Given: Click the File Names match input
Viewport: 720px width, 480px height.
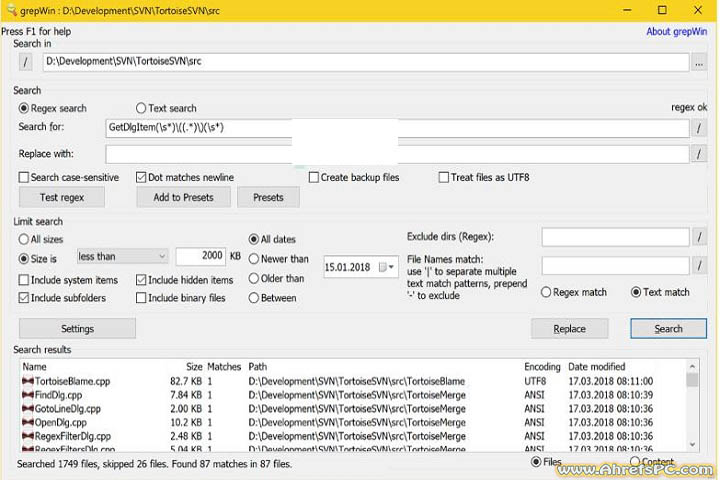Looking at the screenshot, I should [x=615, y=265].
